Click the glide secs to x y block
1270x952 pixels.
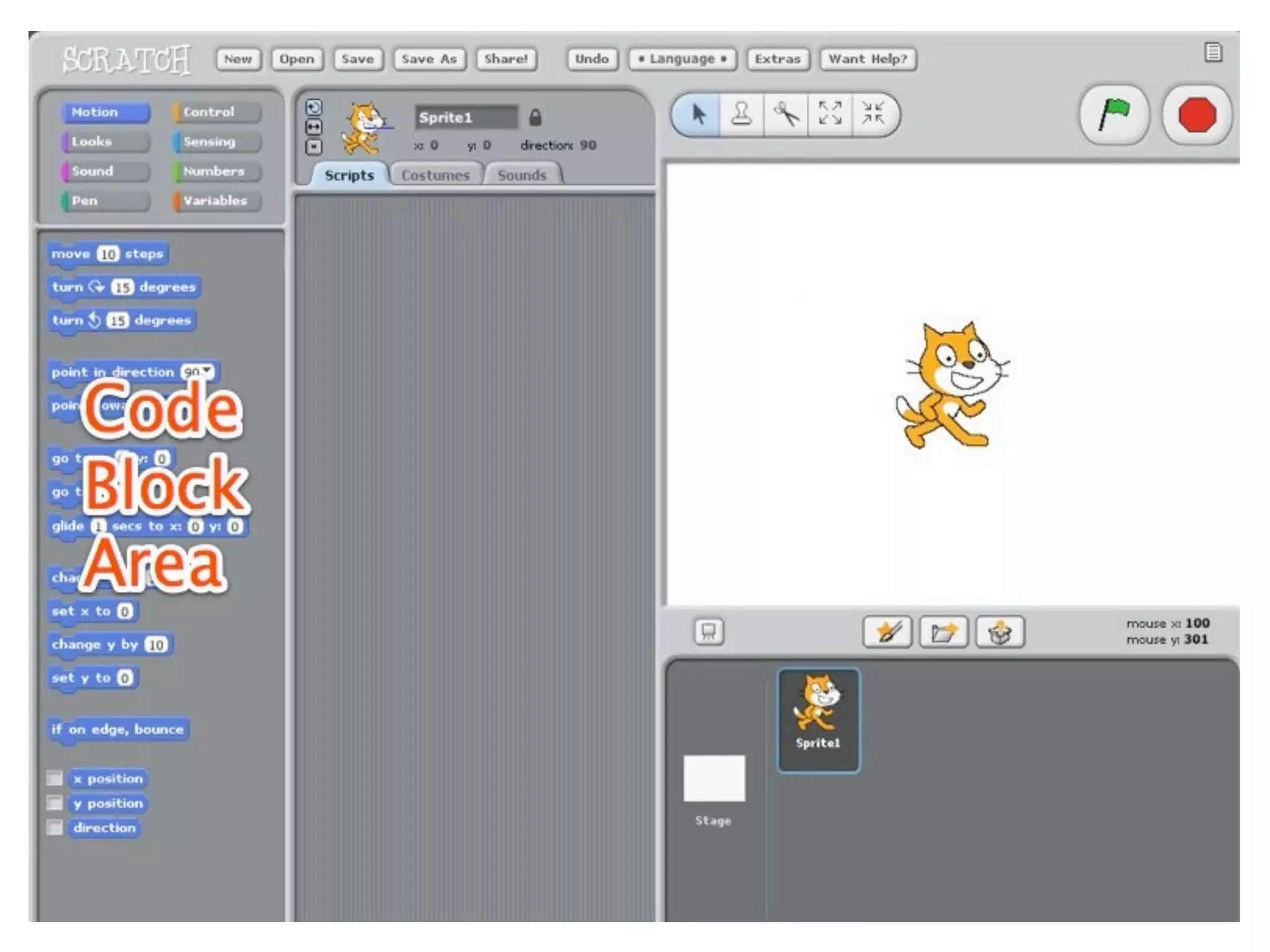pos(148,526)
